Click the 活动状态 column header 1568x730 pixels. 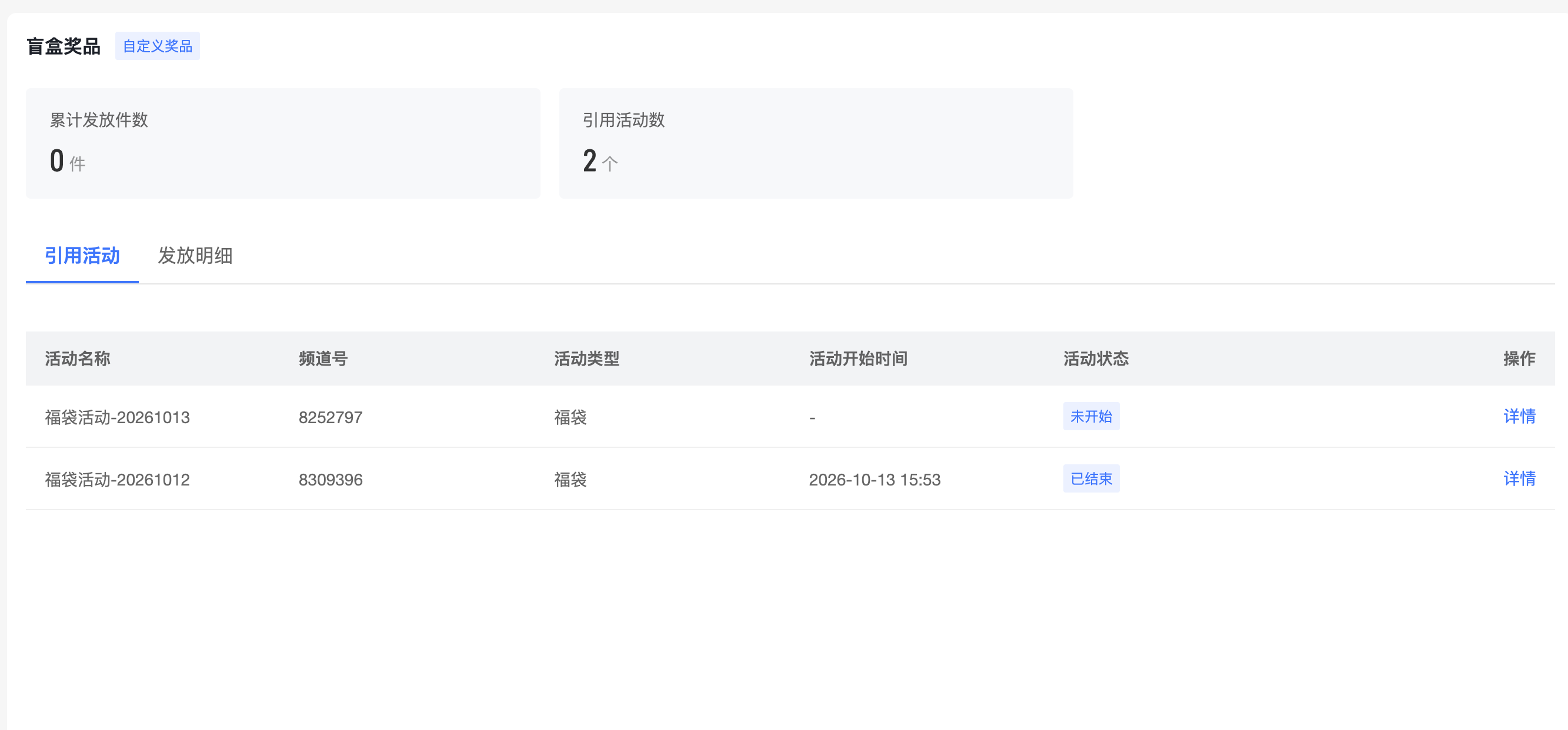click(x=1096, y=359)
